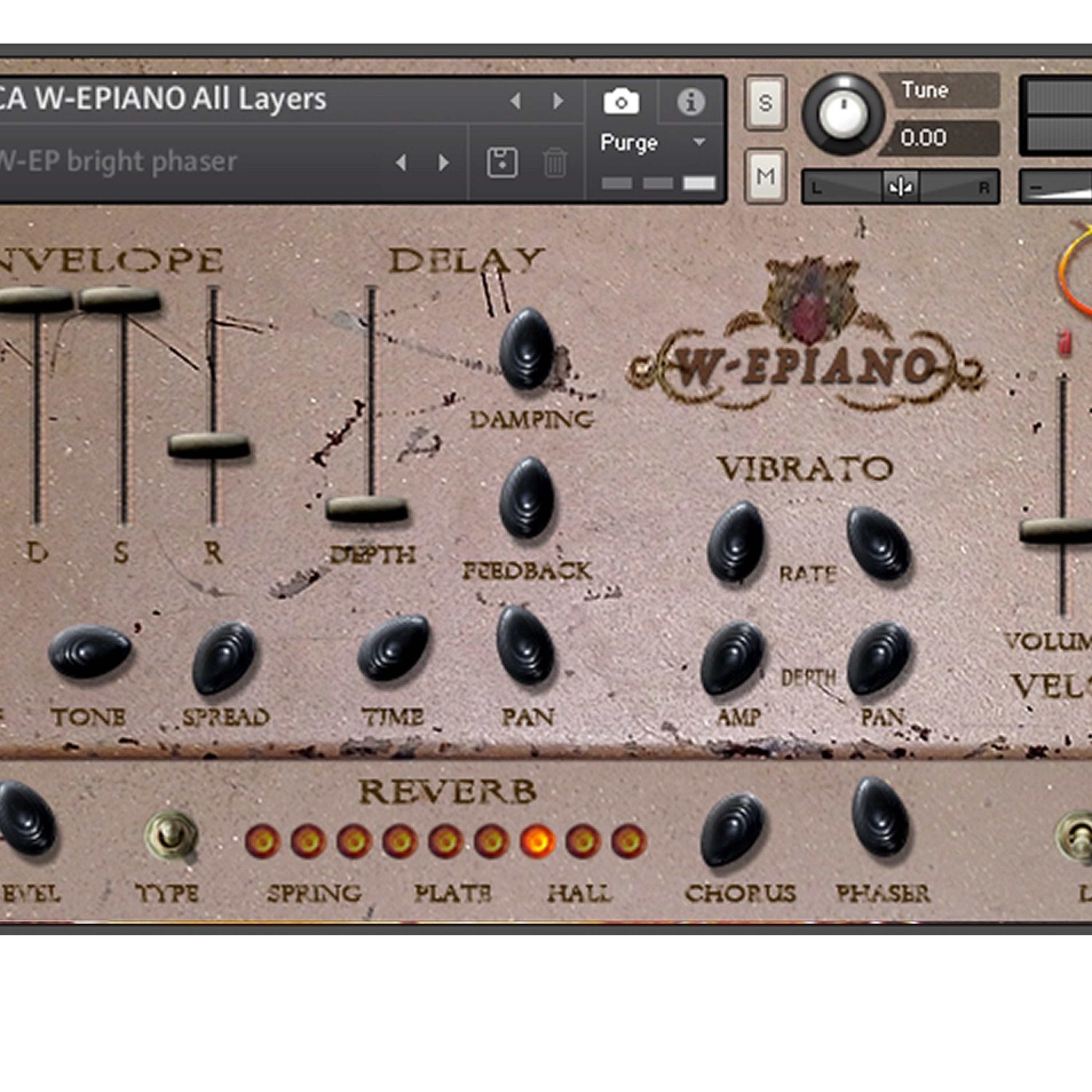This screenshot has height=1092, width=1092.
Task: Go to next snapshot preset arrow
Action: (x=444, y=163)
